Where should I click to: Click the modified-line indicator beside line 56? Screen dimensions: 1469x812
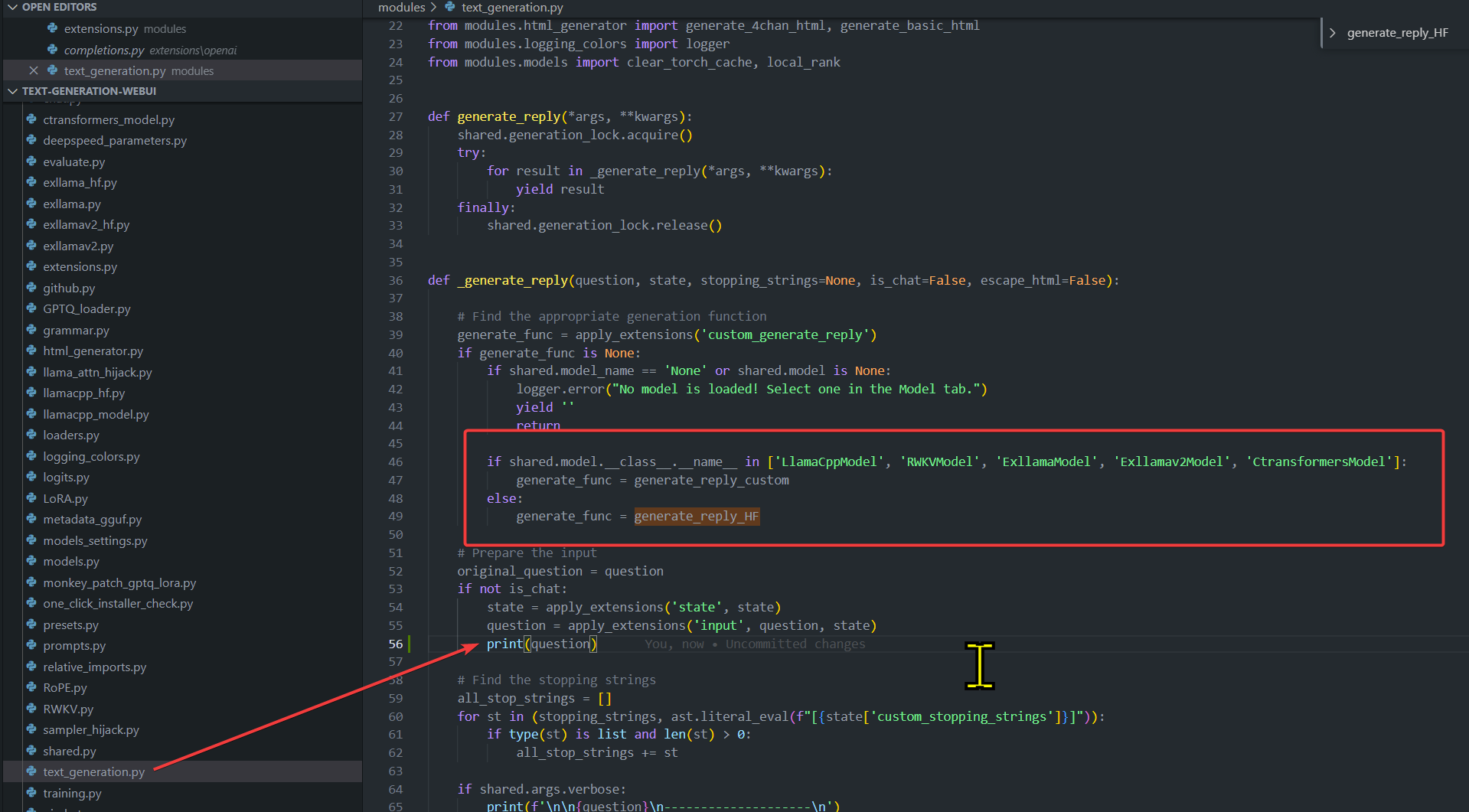coord(410,644)
